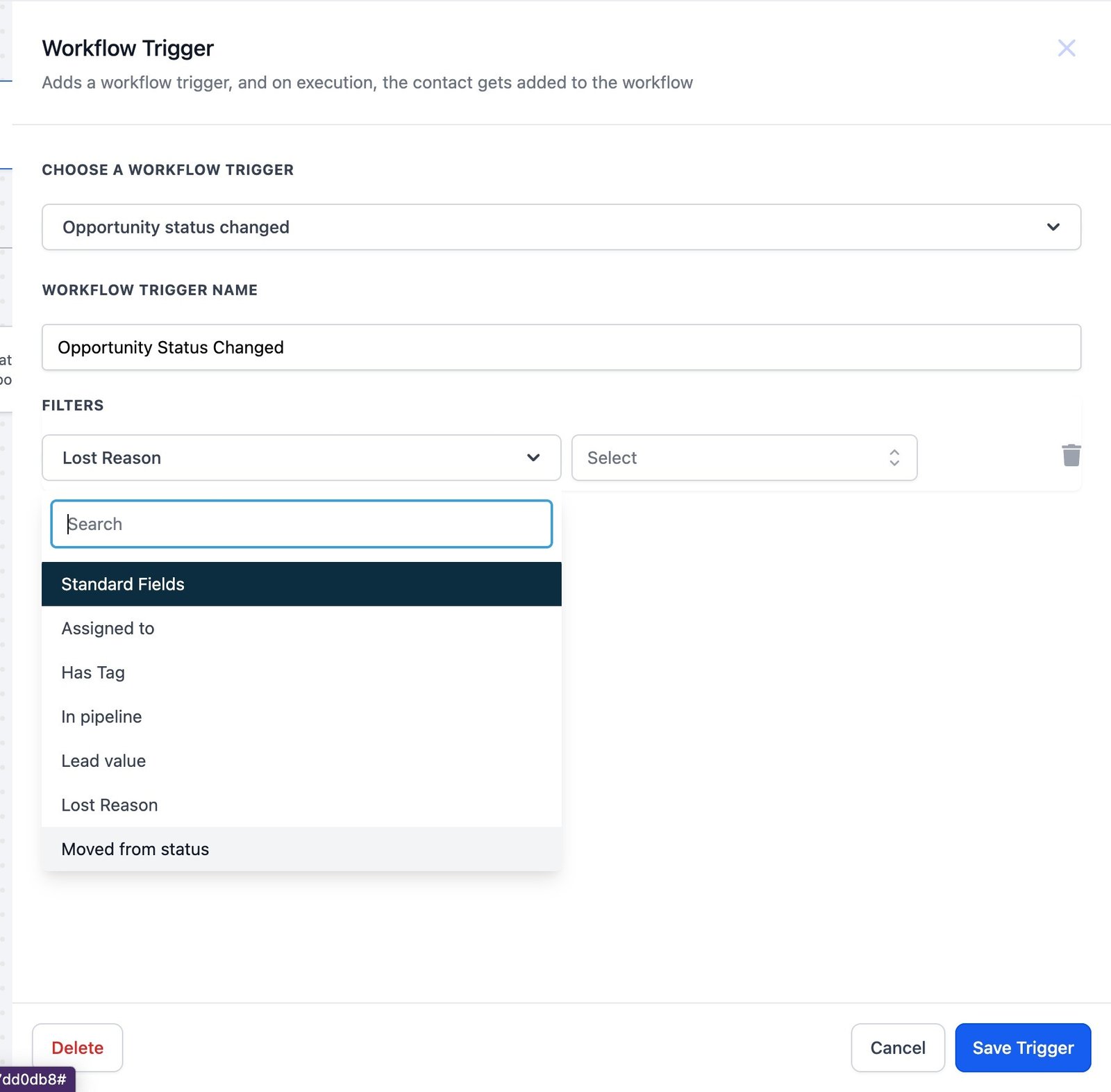Focus the filter Search field
1111x1092 pixels.
[301, 524]
